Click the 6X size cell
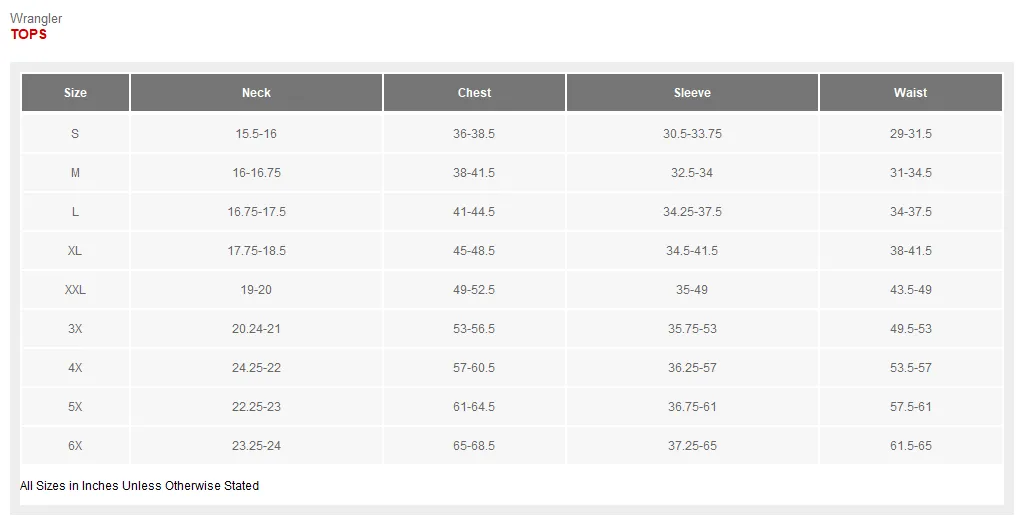 pyautogui.click(x=75, y=445)
